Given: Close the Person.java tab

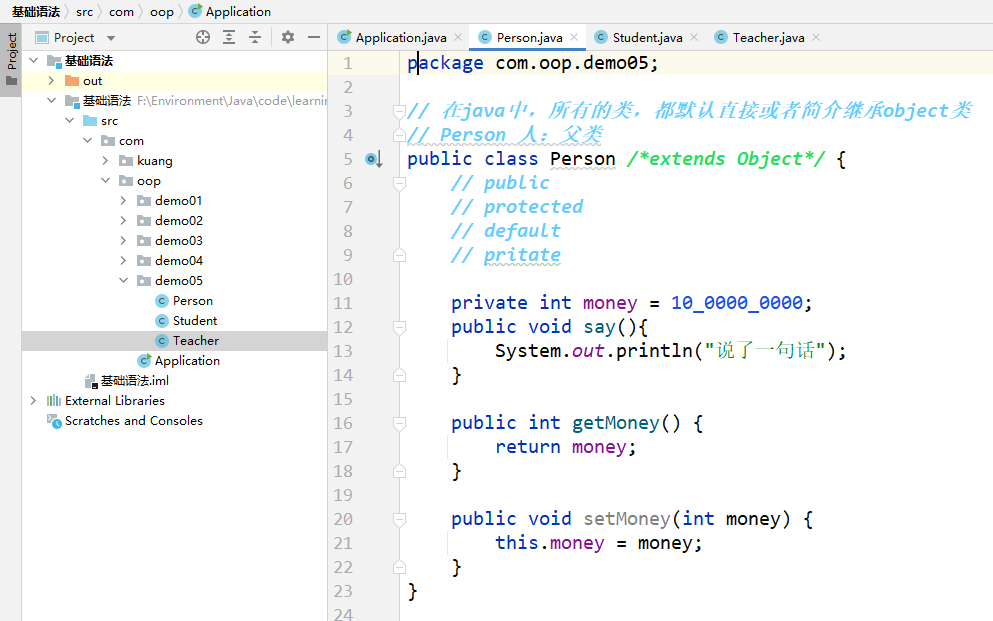Looking at the screenshot, I should coord(574,37).
